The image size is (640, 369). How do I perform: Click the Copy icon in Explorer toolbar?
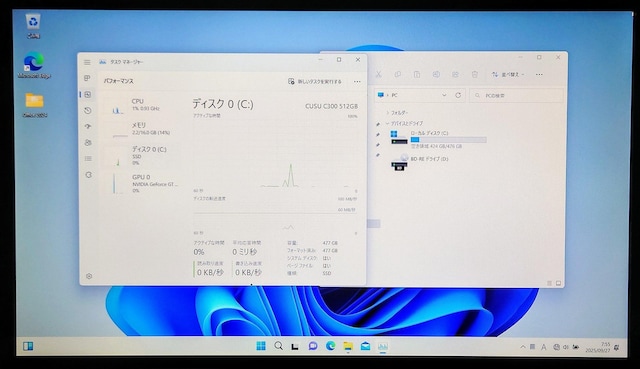coord(398,74)
